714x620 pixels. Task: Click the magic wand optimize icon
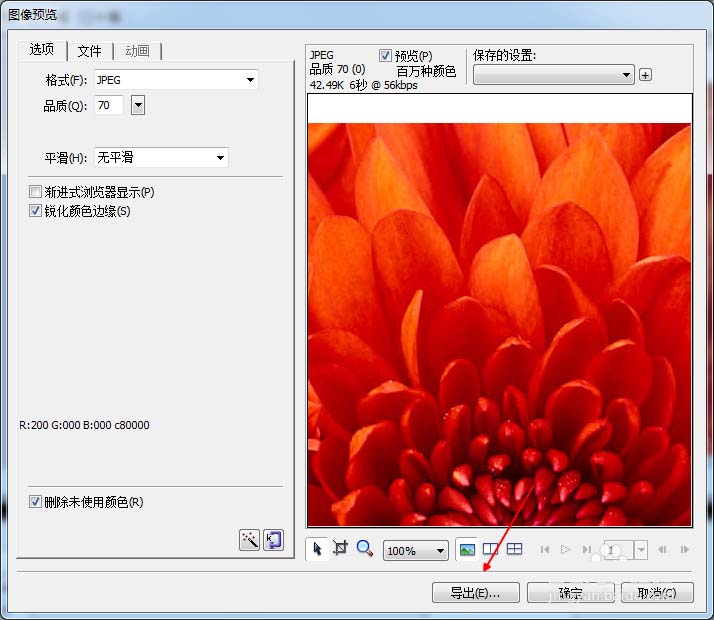(x=249, y=540)
